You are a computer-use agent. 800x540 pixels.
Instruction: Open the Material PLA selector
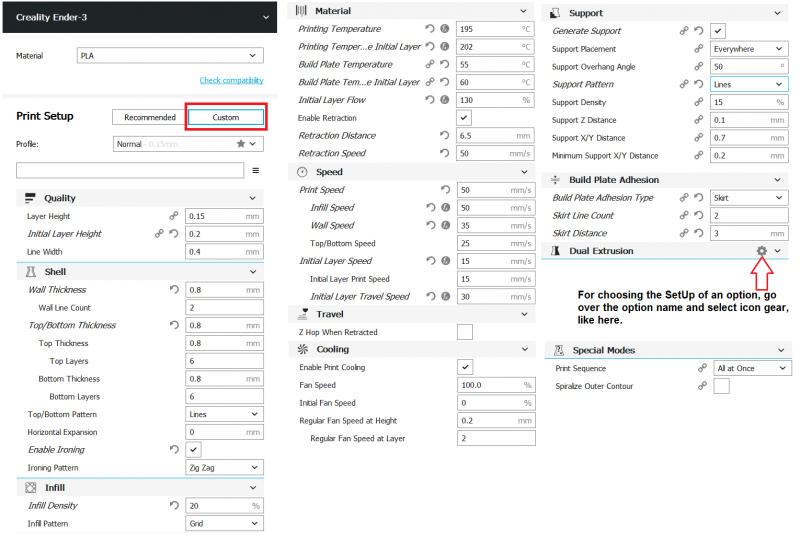(x=169, y=56)
